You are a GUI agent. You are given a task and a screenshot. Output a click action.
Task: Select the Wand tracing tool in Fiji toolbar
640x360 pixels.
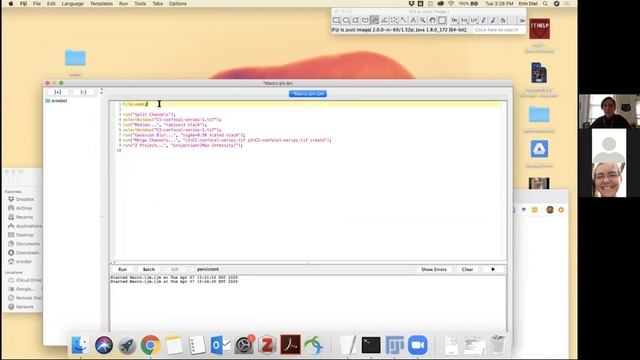[x=403, y=20]
